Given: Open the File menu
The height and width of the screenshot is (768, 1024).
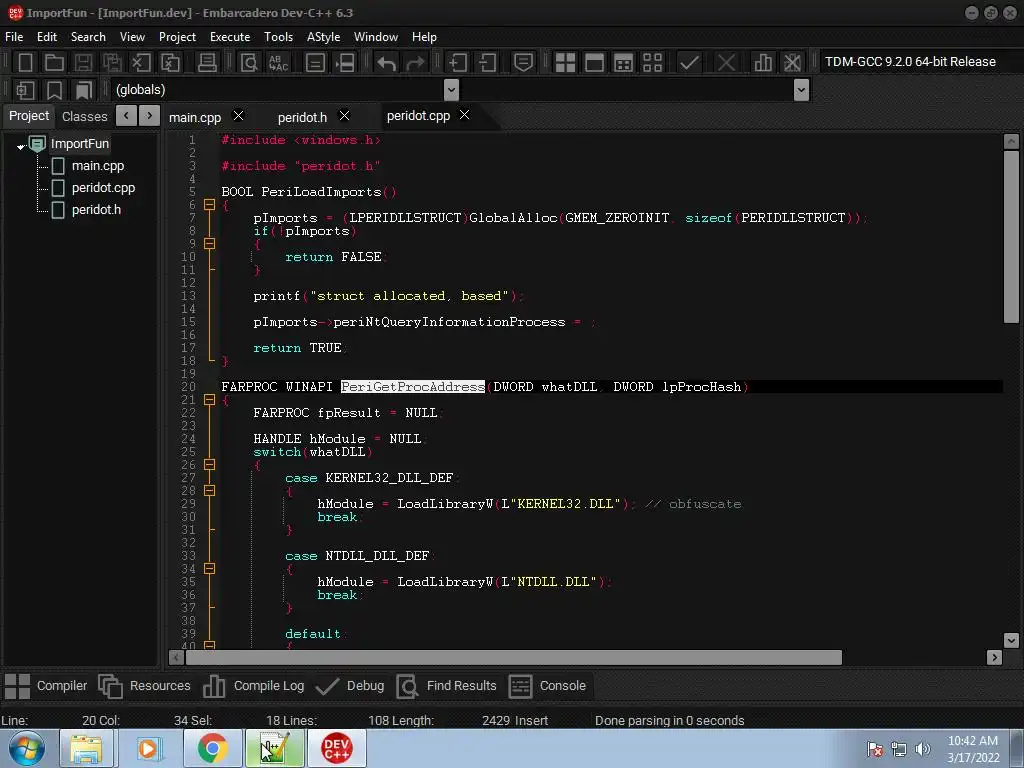Looking at the screenshot, I should [14, 37].
